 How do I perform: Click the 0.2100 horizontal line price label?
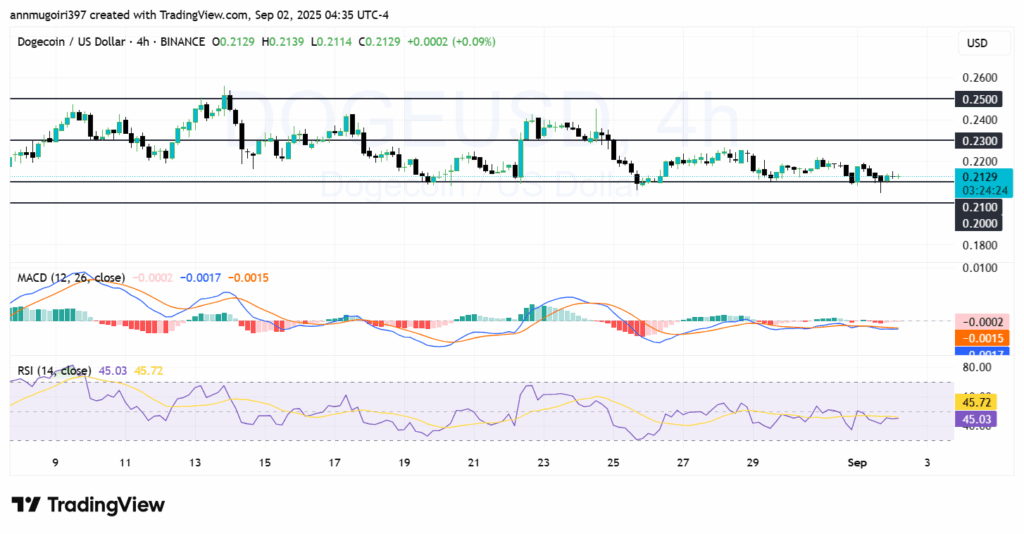[x=980, y=207]
